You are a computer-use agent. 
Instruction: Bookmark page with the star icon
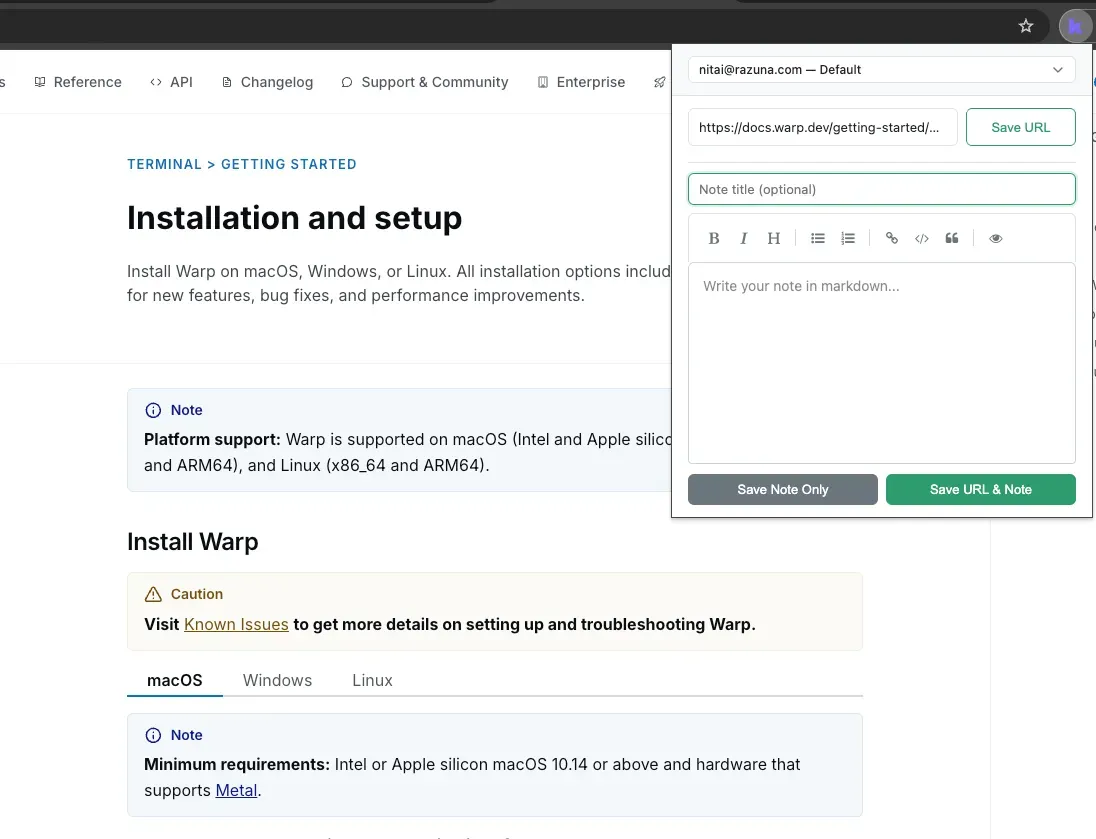tap(1025, 27)
